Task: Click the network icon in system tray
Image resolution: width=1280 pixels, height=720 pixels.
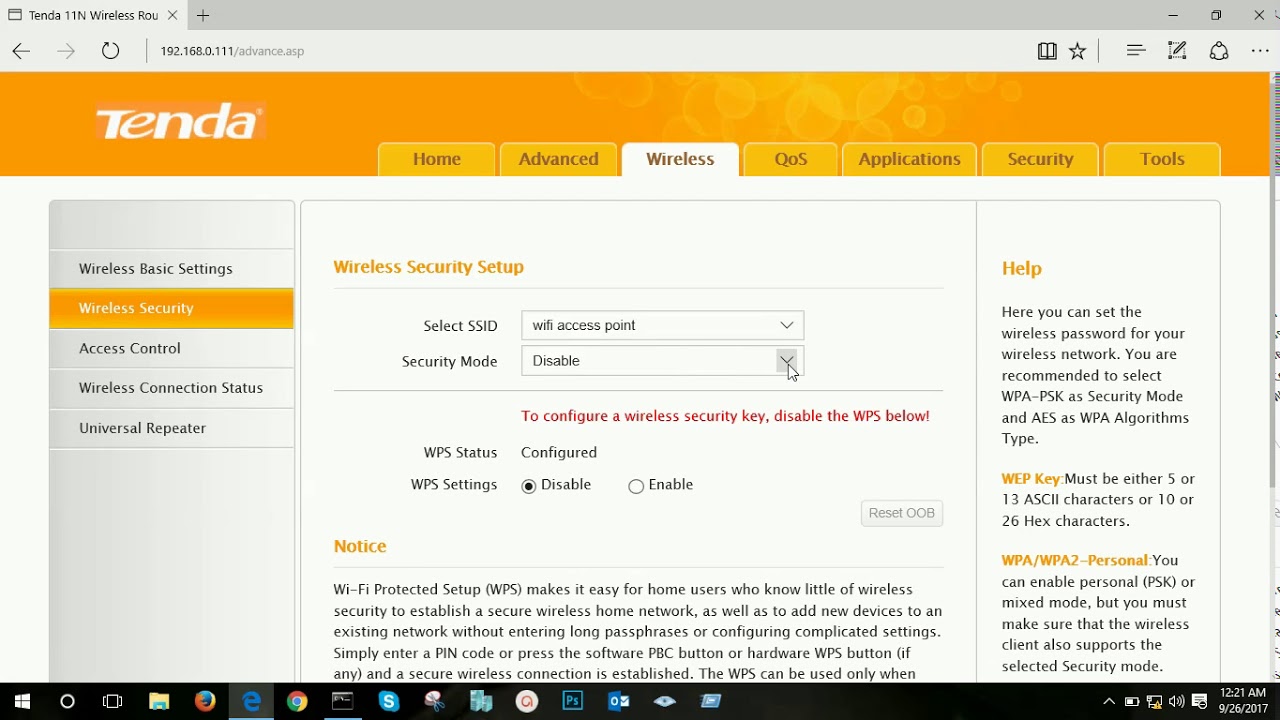Action: 1155,701
